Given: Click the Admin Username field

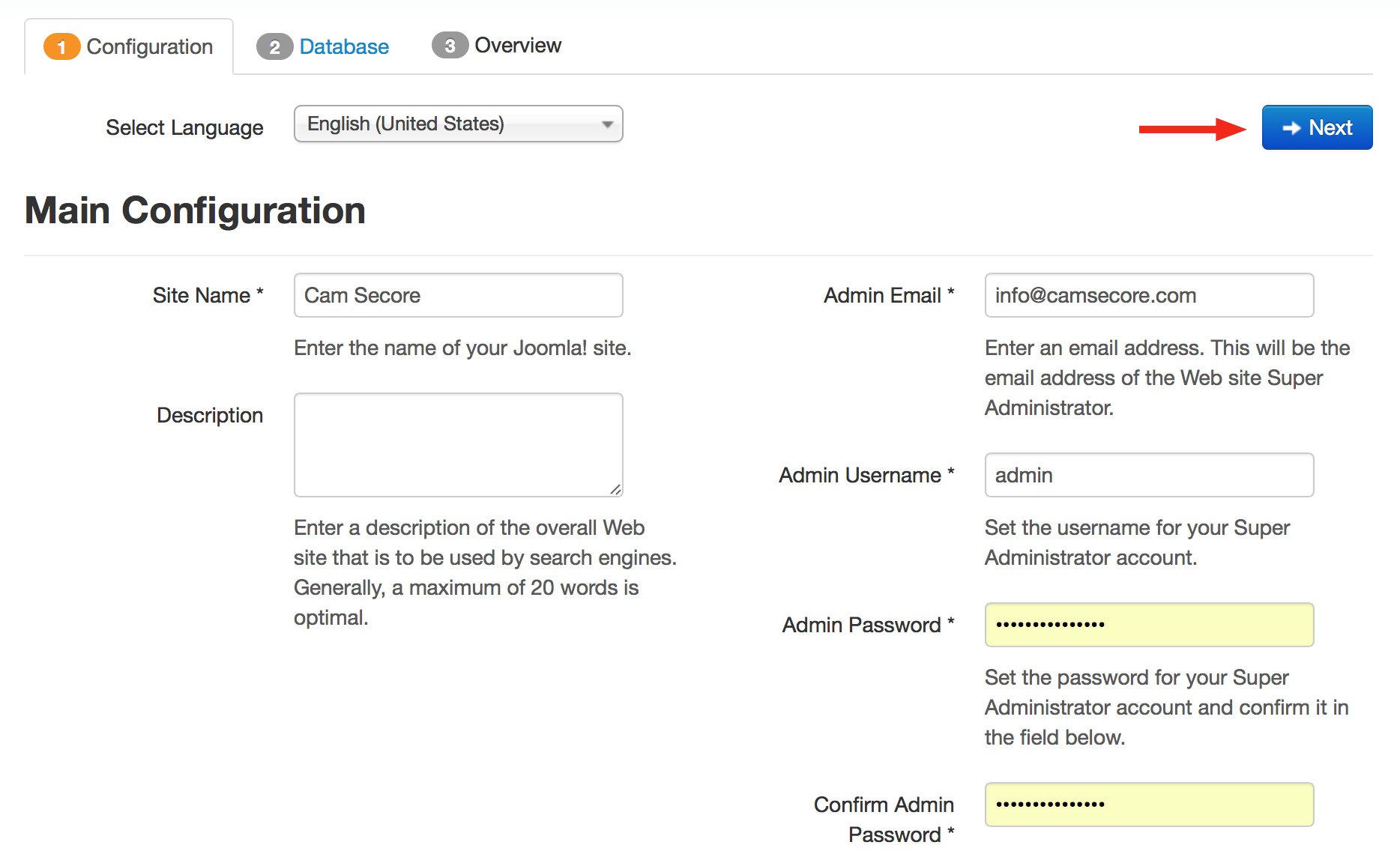Looking at the screenshot, I should pyautogui.click(x=1148, y=475).
